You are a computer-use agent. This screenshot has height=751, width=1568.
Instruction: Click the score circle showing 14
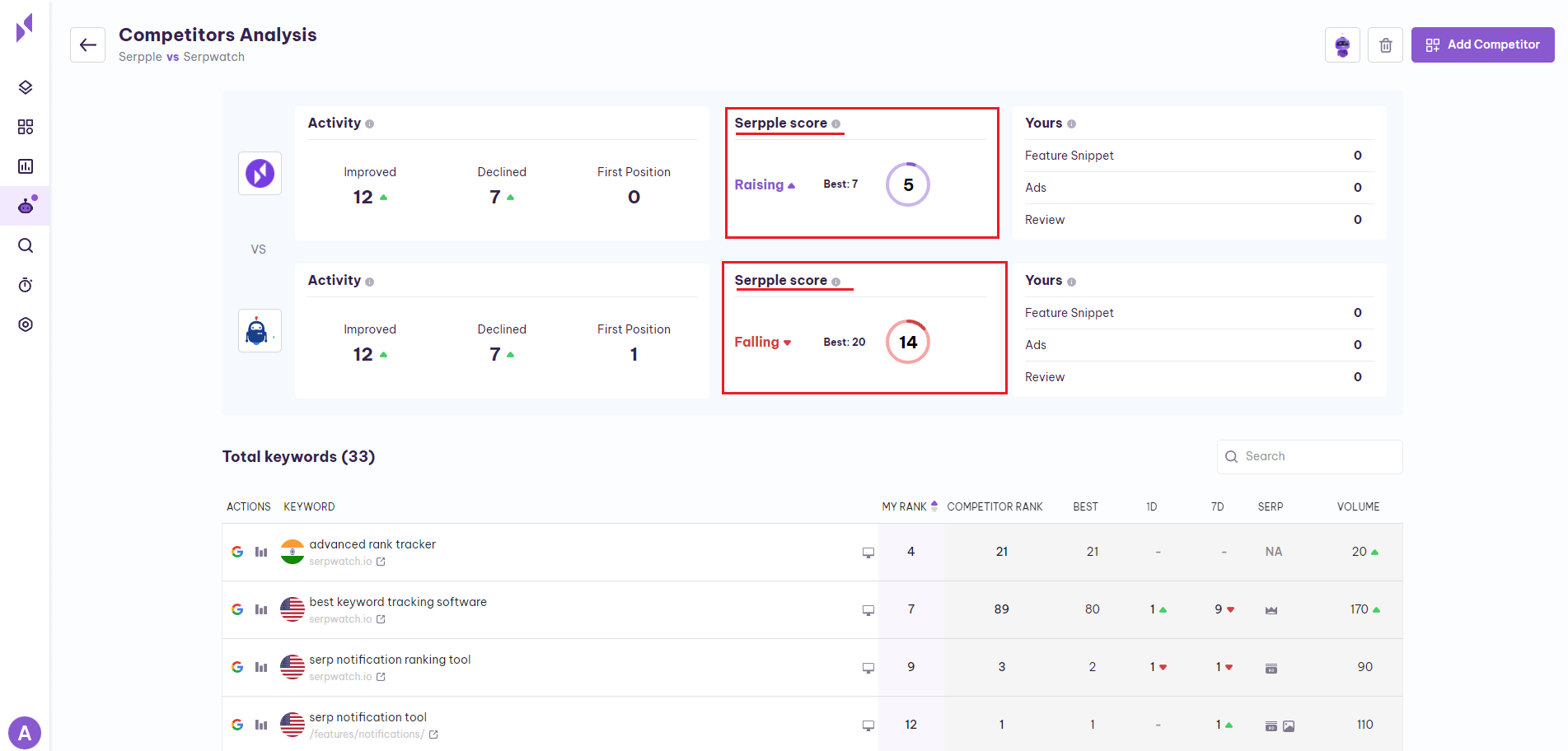908,342
